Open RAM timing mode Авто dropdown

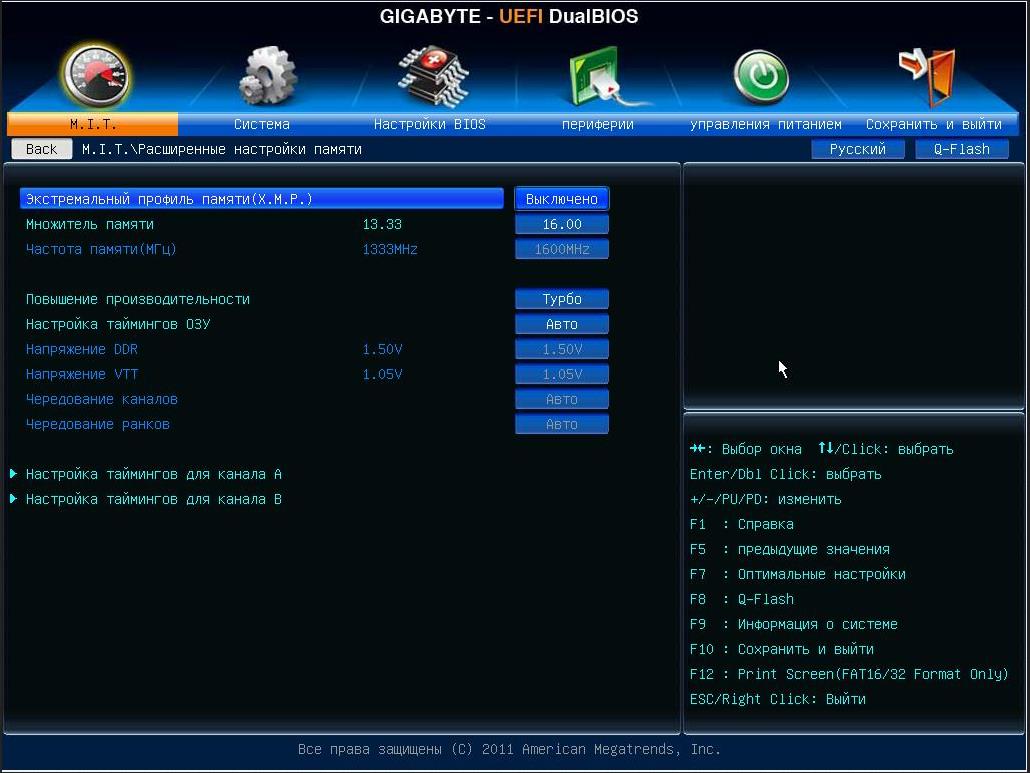pyautogui.click(x=561, y=324)
